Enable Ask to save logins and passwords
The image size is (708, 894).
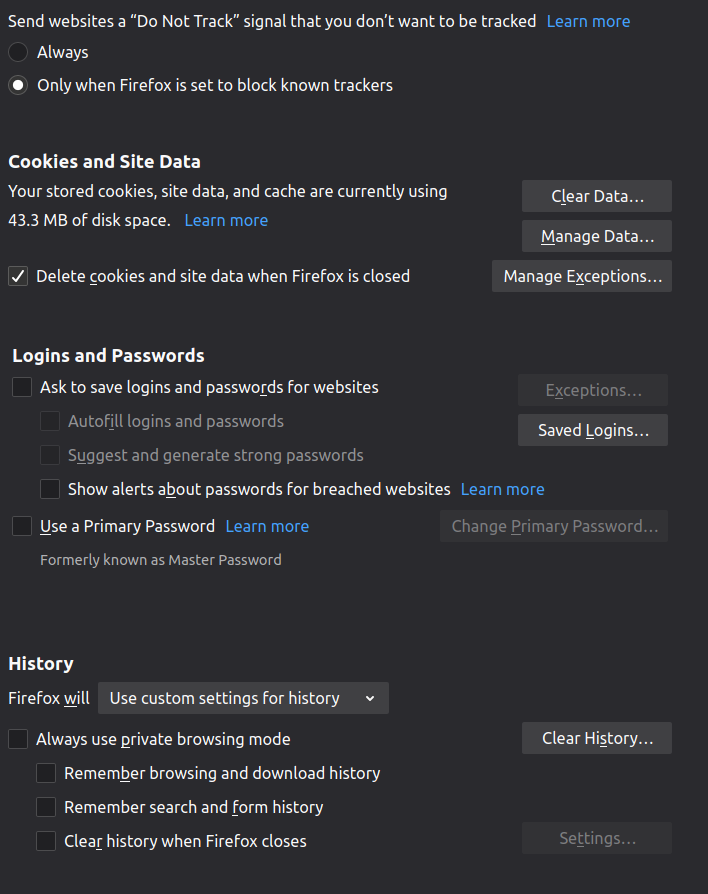(22, 387)
